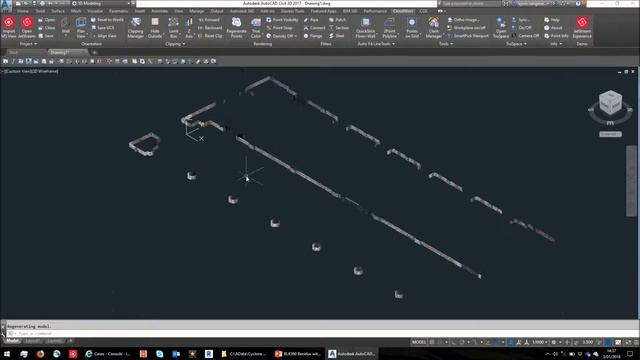This screenshot has height=360, width=640.
Task: Toggle TruSpace On/Off
Action: click(x=522, y=28)
